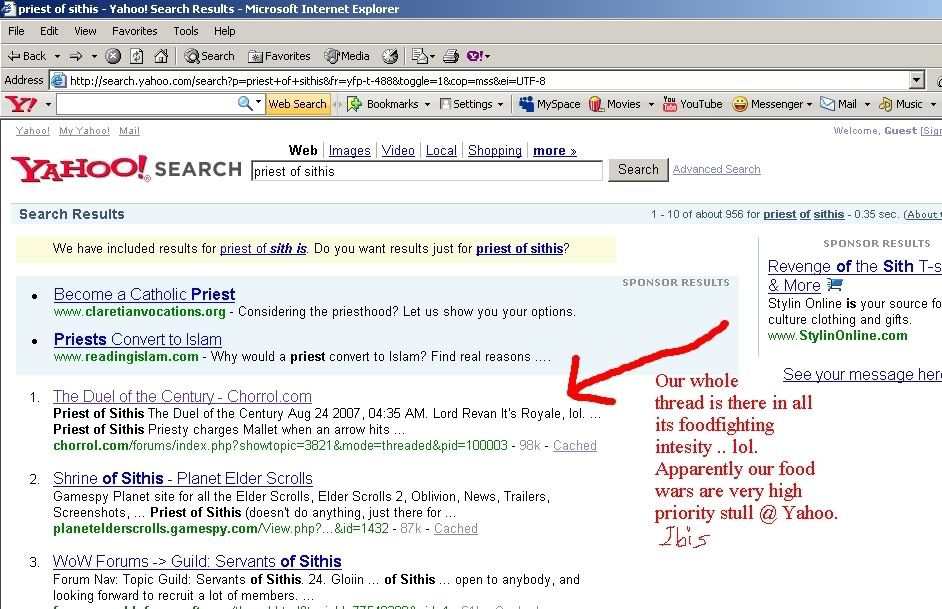Click the red Y! logo on Yahoo toolbar
Viewport: 942px width, 609px height.
point(22,104)
